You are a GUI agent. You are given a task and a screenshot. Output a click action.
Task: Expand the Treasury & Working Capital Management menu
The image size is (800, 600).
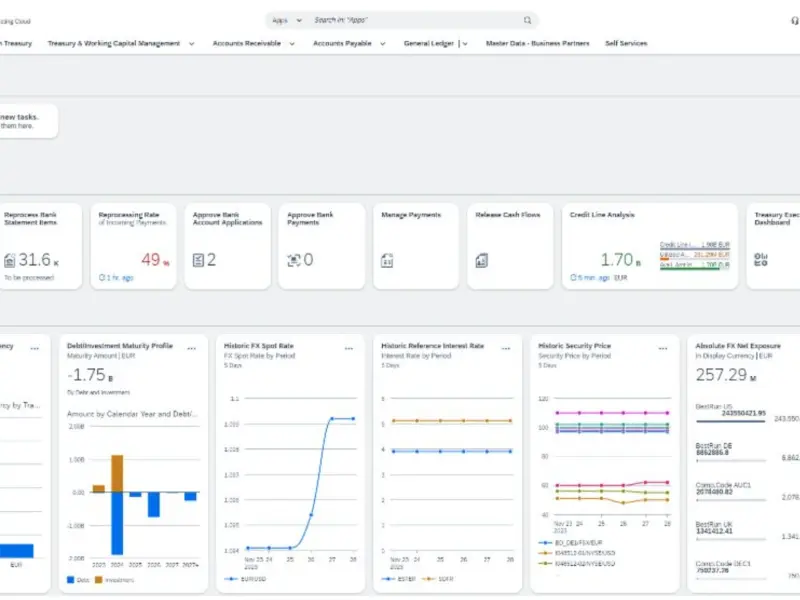tap(191, 44)
